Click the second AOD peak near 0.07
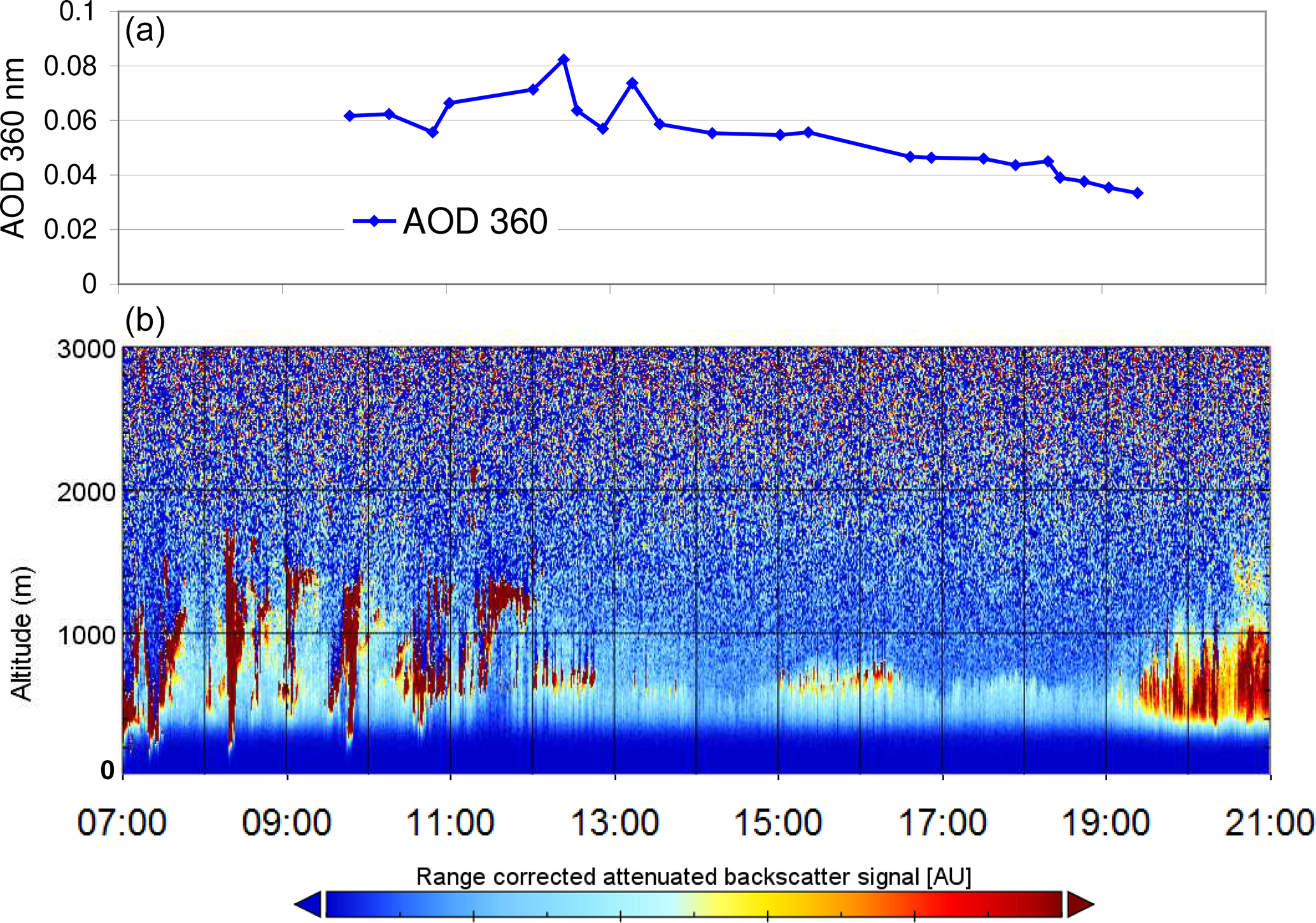The height and width of the screenshot is (923, 1316). (x=632, y=83)
